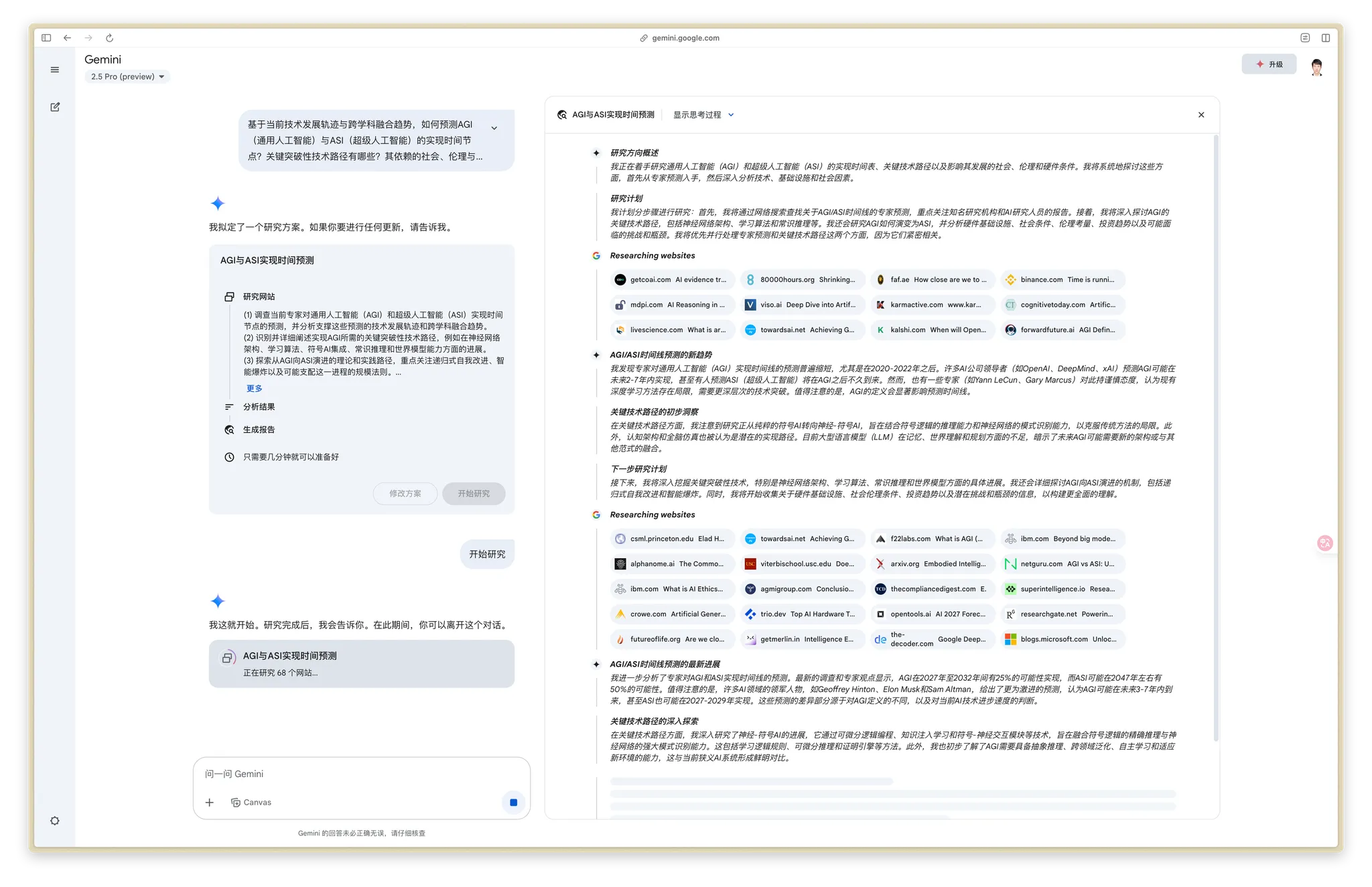Go back using the browser back arrow
Image resolution: width=1372 pixels, height=887 pixels.
67,38
